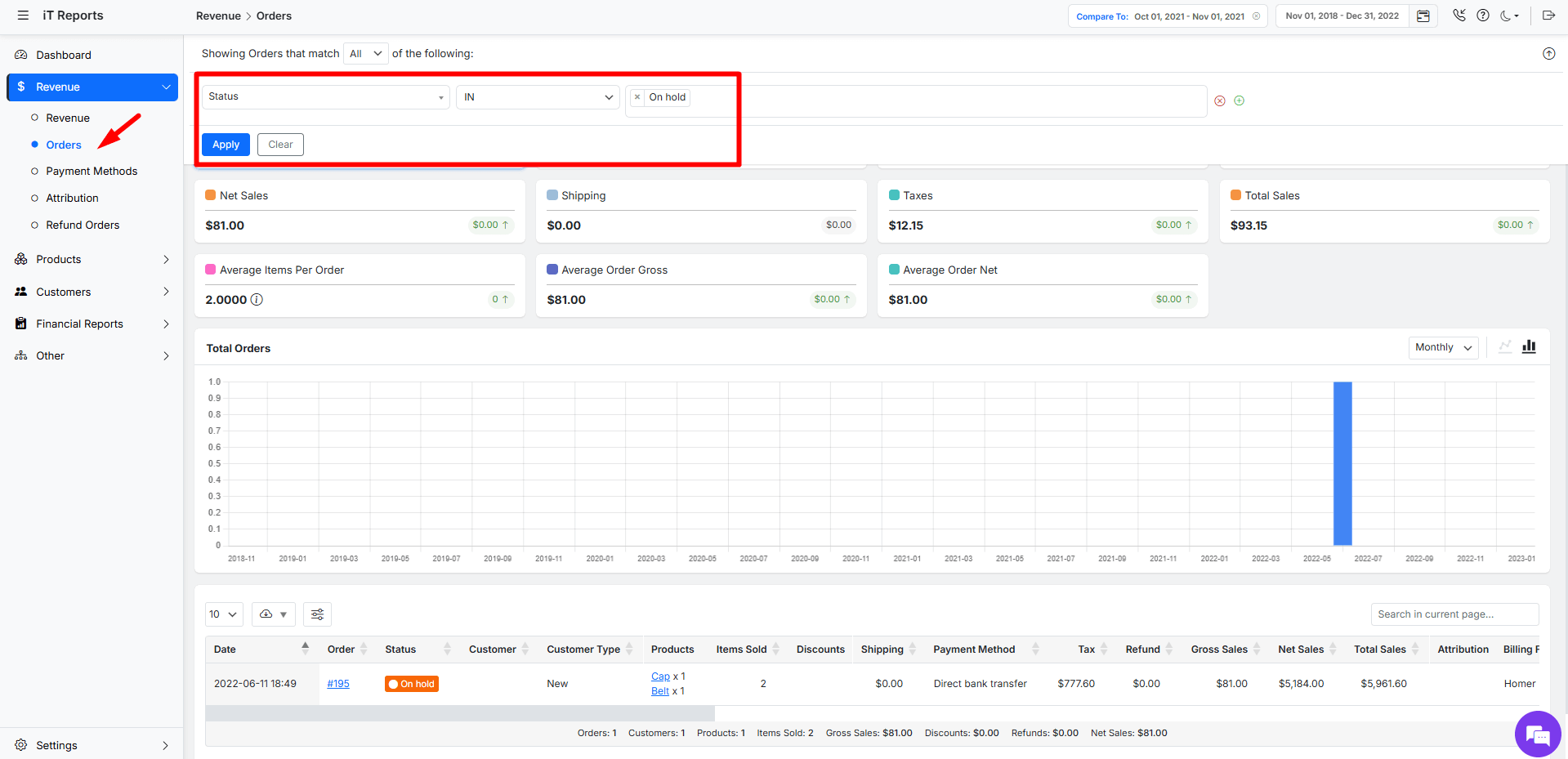
Task: Expand the Products sidebar menu
Action: tap(92, 260)
